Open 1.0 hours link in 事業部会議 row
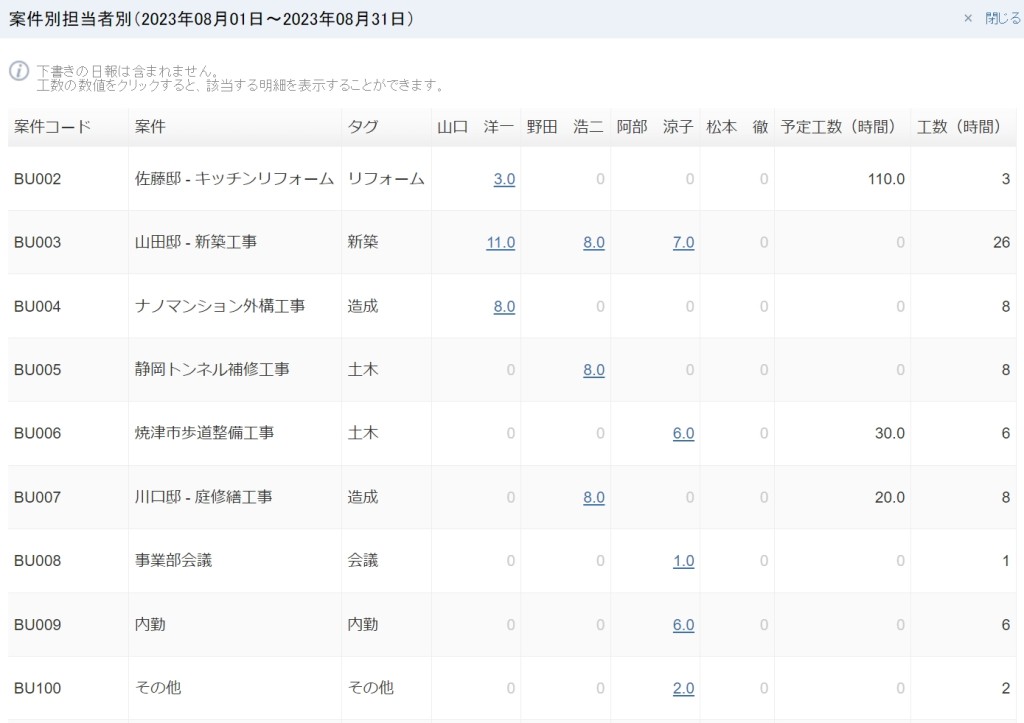This screenshot has height=723, width=1024. (x=683, y=560)
